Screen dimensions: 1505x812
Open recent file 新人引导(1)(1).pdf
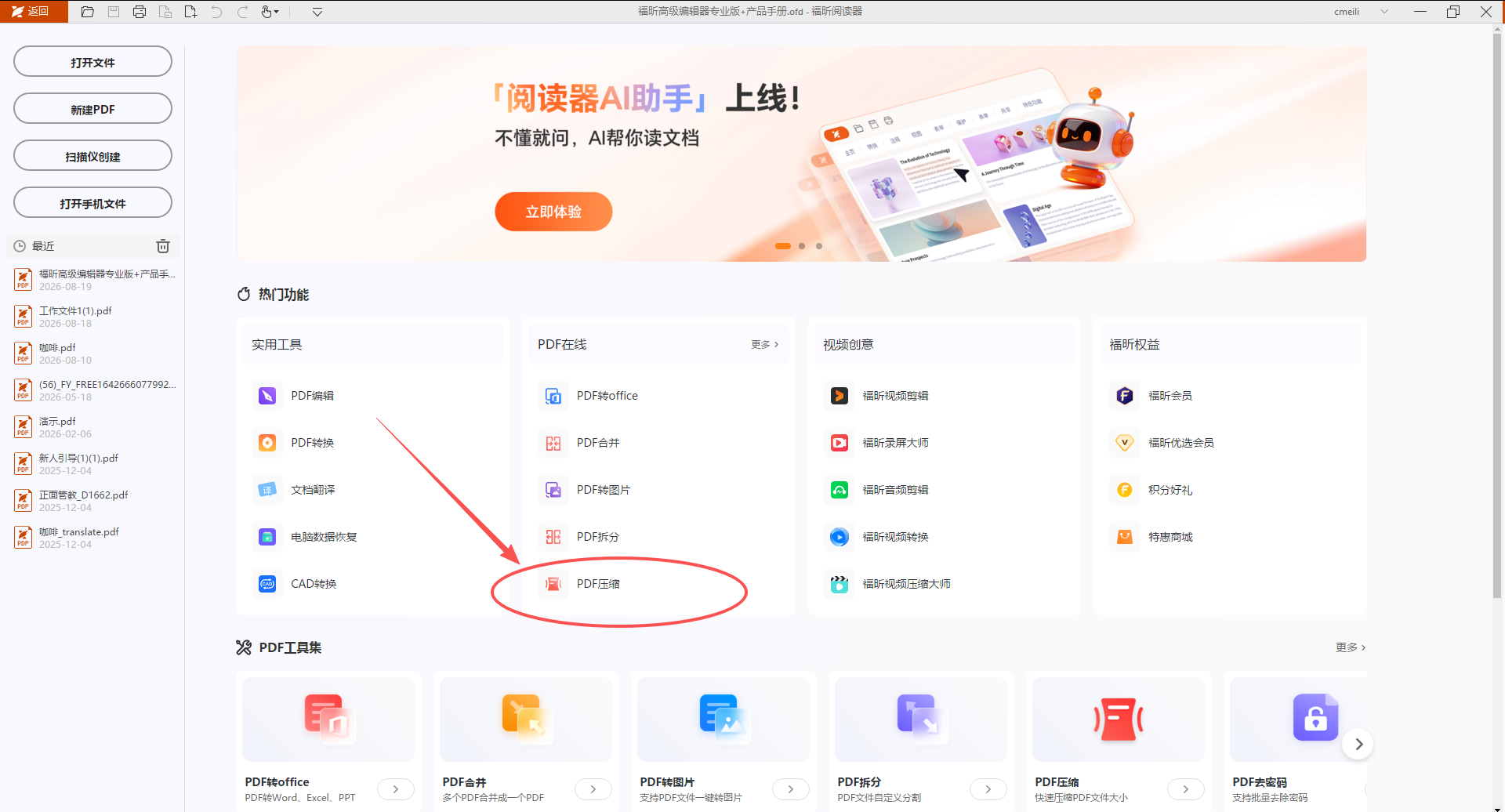point(95,464)
